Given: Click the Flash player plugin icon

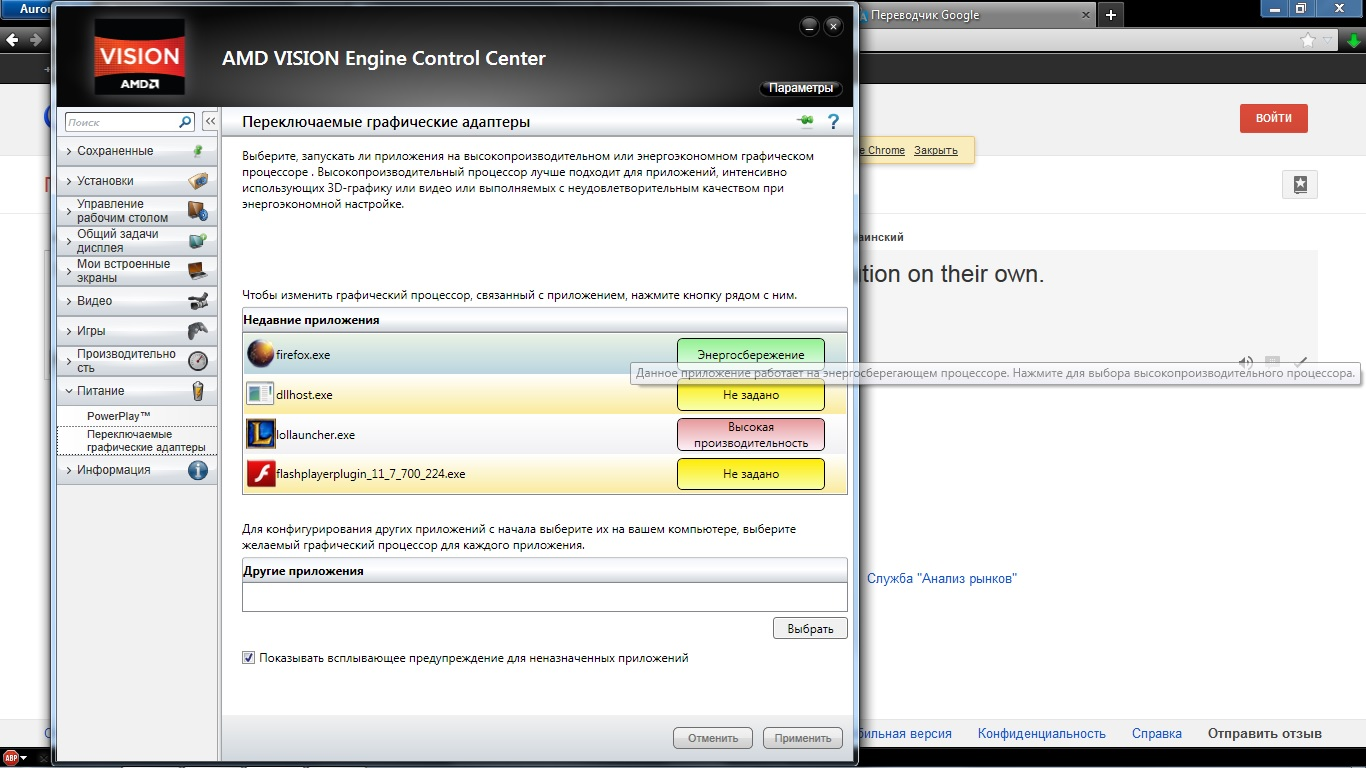Looking at the screenshot, I should coord(260,474).
